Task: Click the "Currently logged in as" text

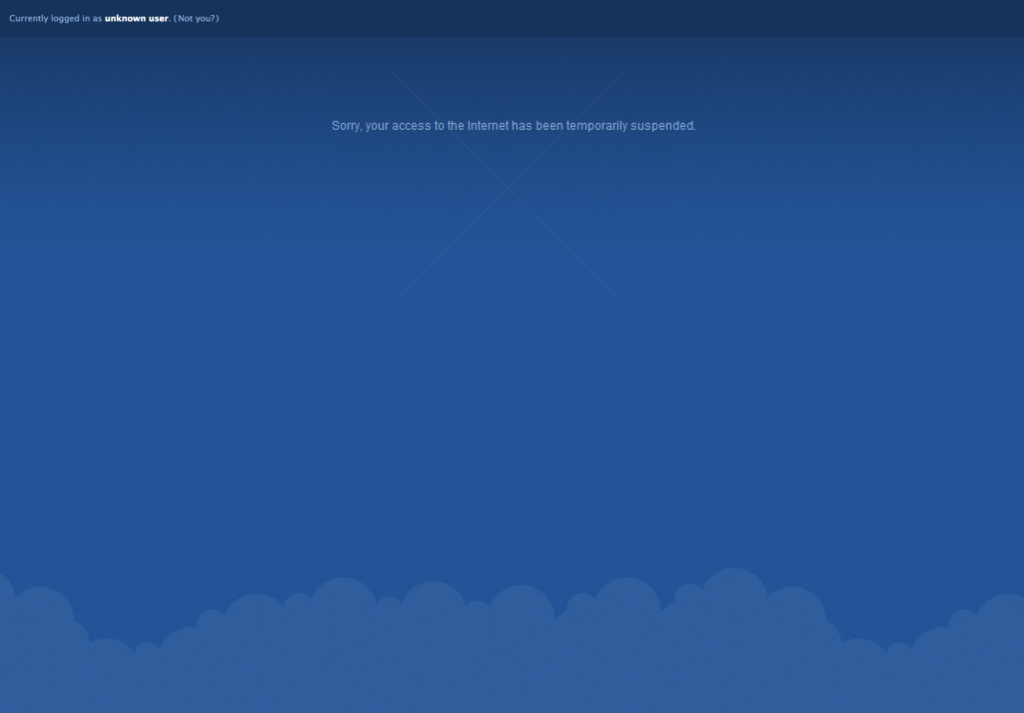Action: (x=56, y=18)
